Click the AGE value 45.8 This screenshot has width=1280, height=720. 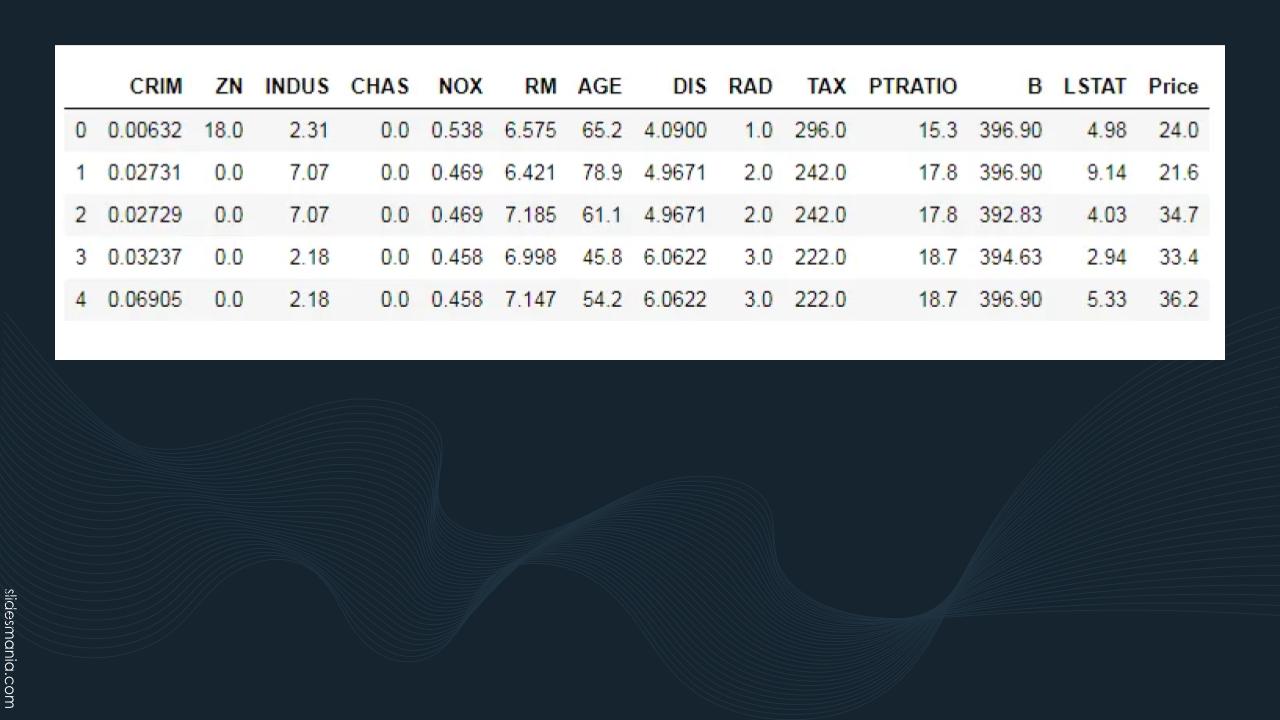tap(602, 257)
